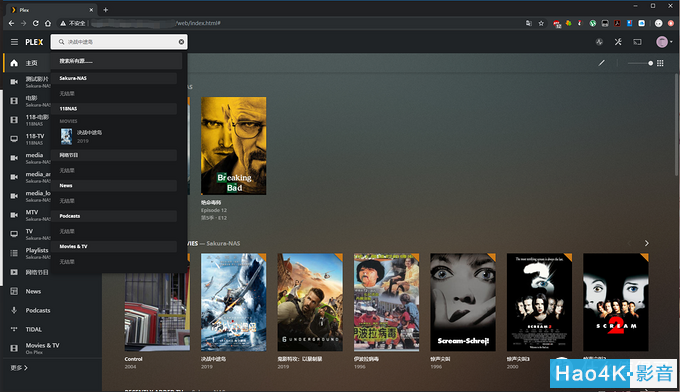Click the 118NAS header in search results

click(114, 108)
